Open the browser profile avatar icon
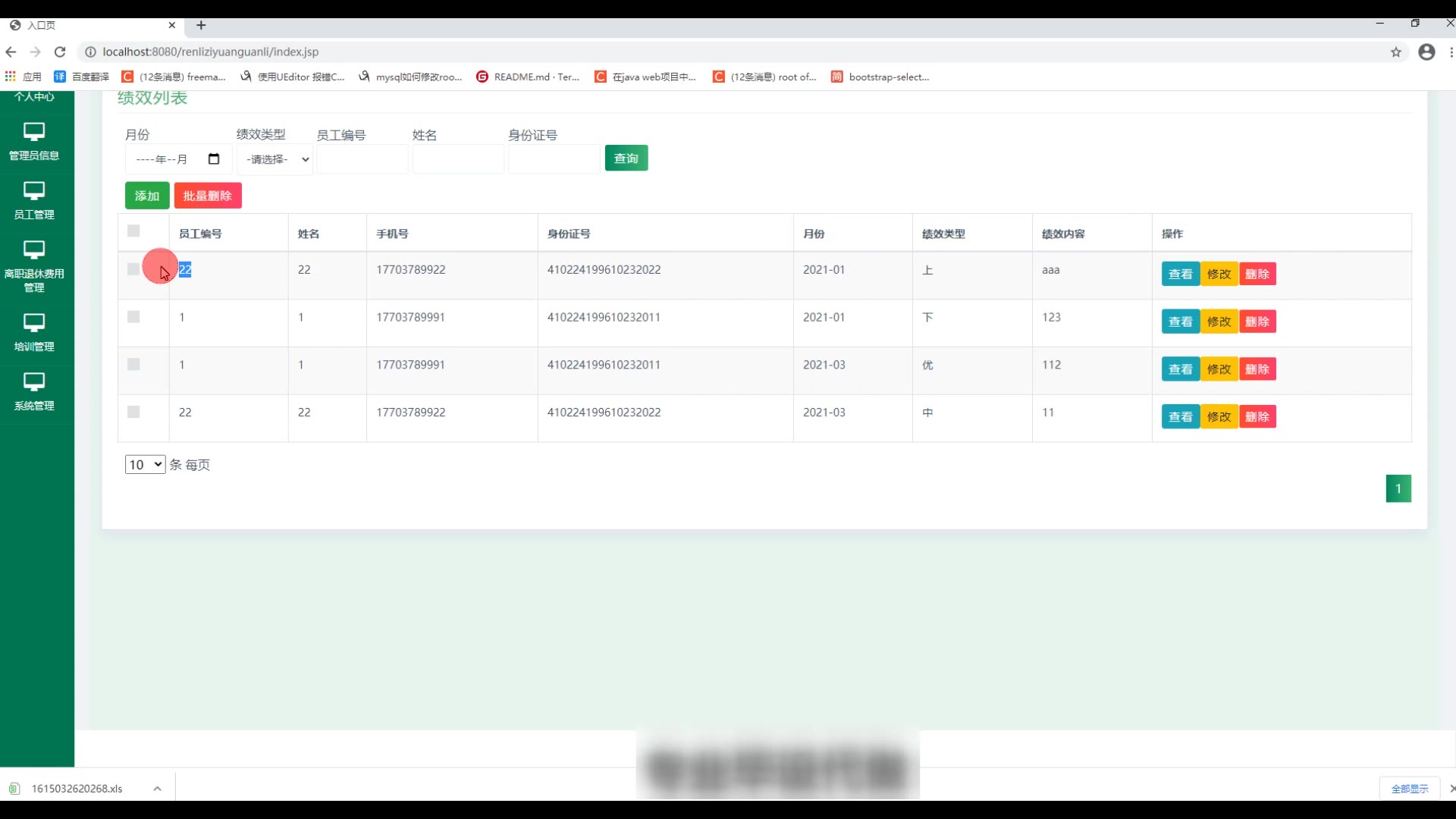1456x819 pixels. [1426, 52]
